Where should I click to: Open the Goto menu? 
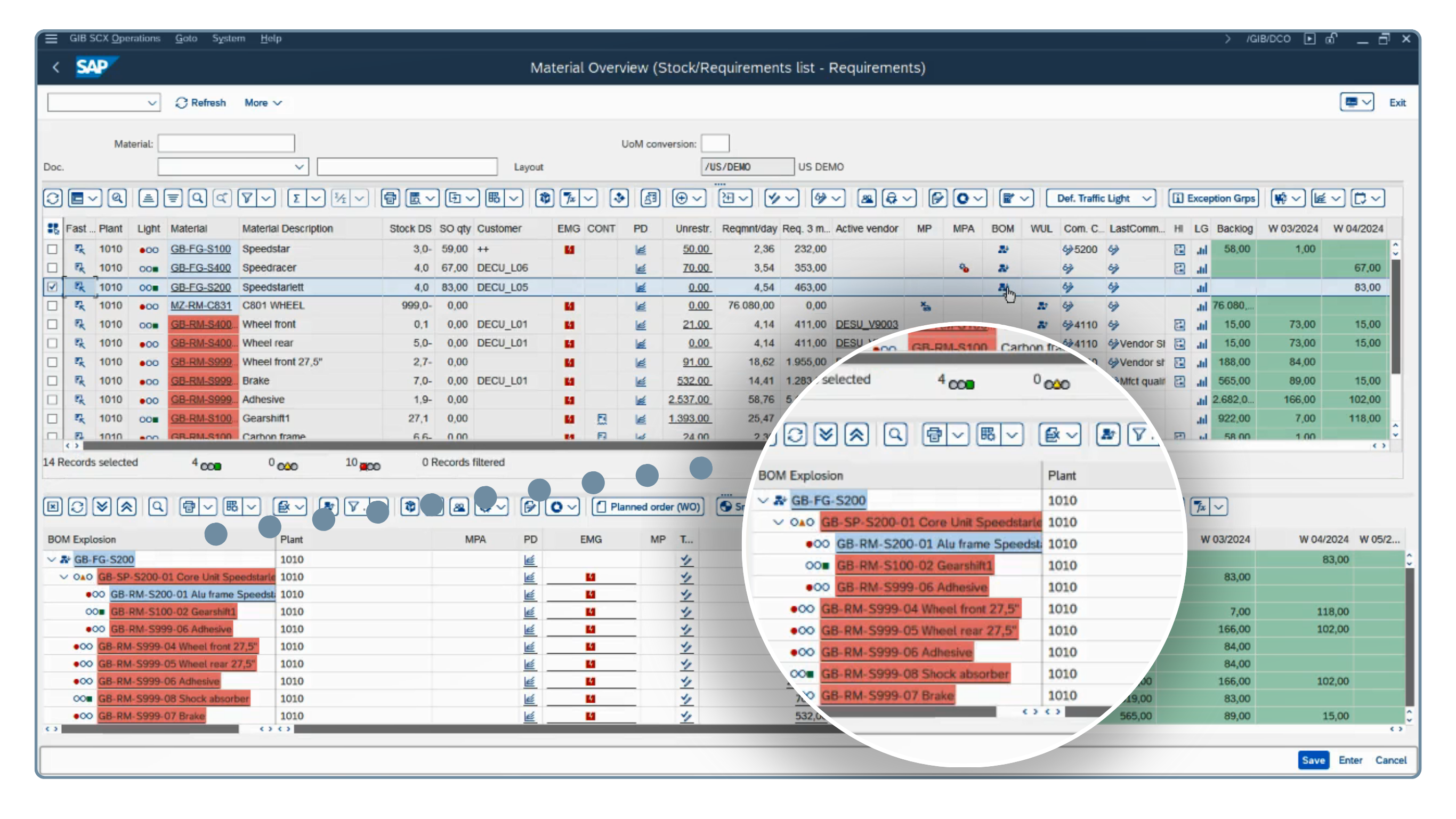point(186,38)
